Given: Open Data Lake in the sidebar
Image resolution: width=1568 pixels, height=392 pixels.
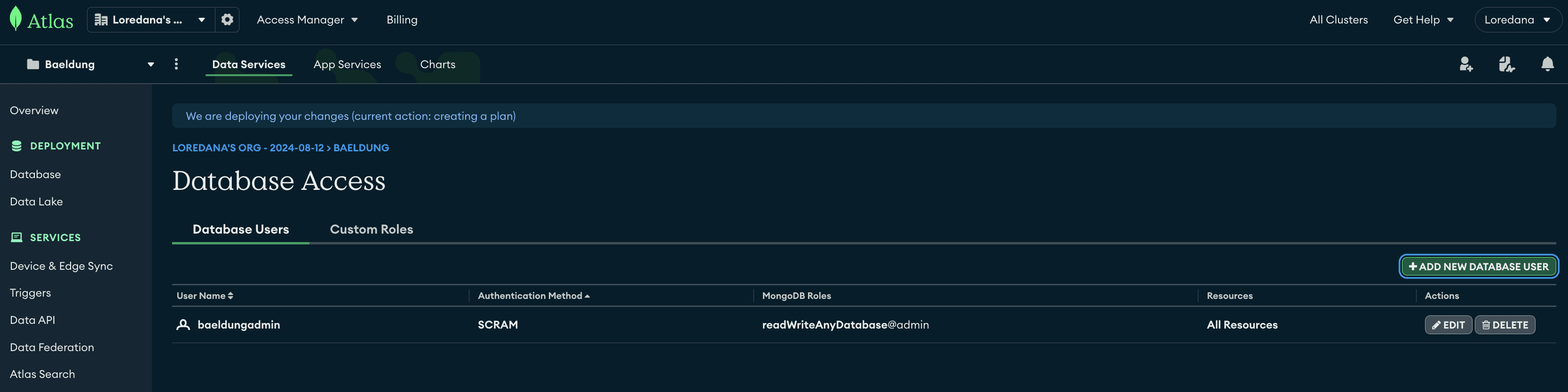Looking at the screenshot, I should pyautogui.click(x=36, y=202).
